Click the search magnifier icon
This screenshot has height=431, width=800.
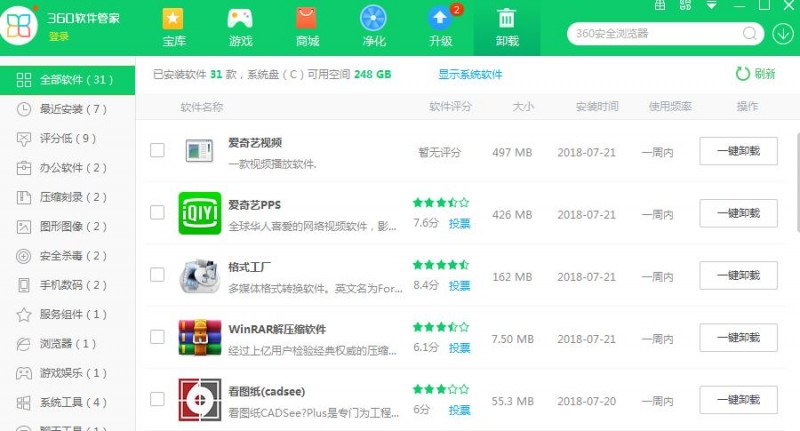click(749, 34)
